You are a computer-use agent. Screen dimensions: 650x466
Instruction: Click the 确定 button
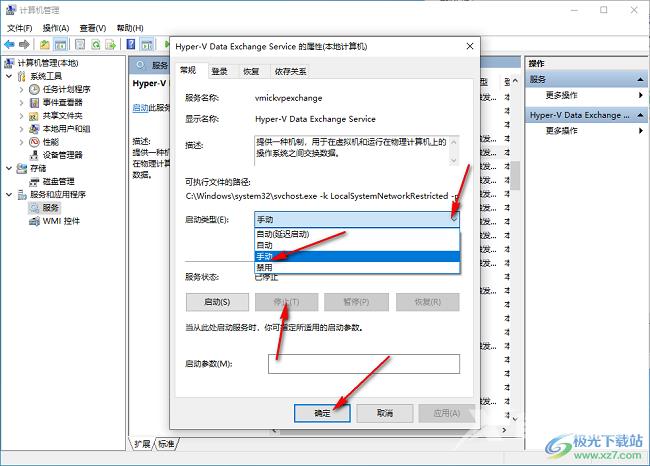(x=322, y=413)
